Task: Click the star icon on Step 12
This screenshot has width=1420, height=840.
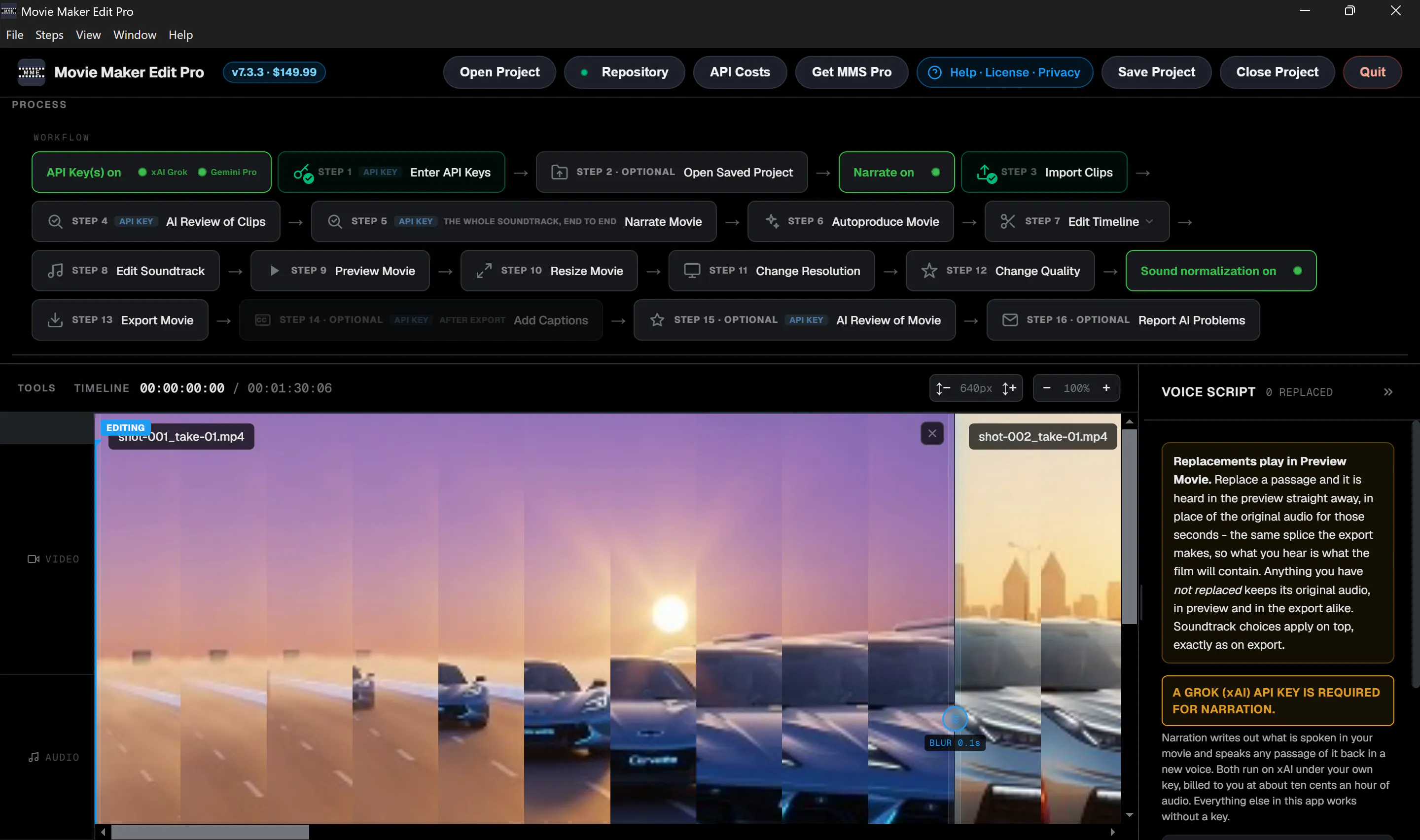Action: 929,271
